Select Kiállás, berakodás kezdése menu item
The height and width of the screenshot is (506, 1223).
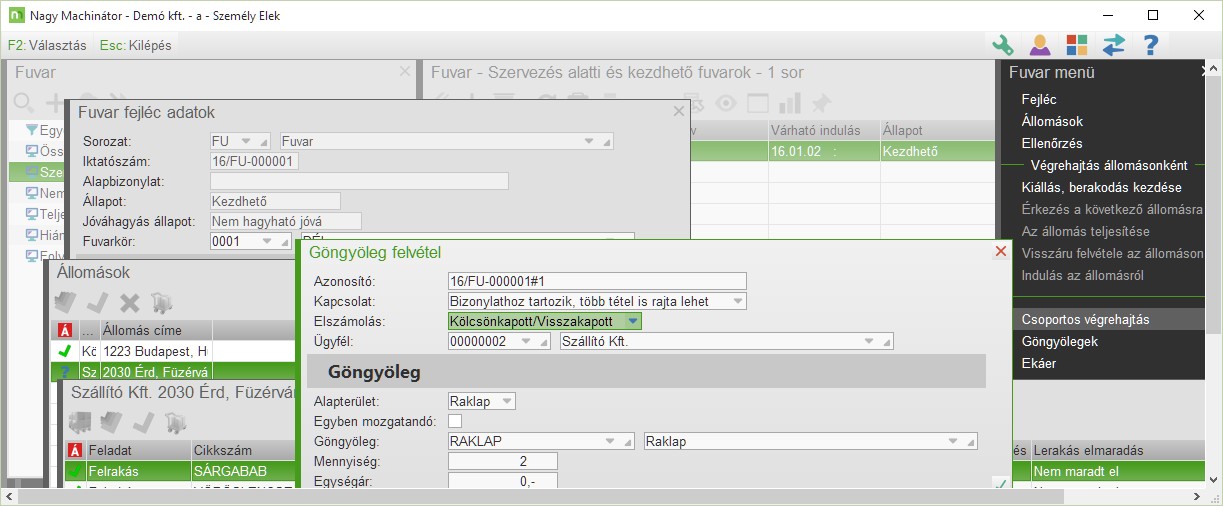click(1101, 187)
